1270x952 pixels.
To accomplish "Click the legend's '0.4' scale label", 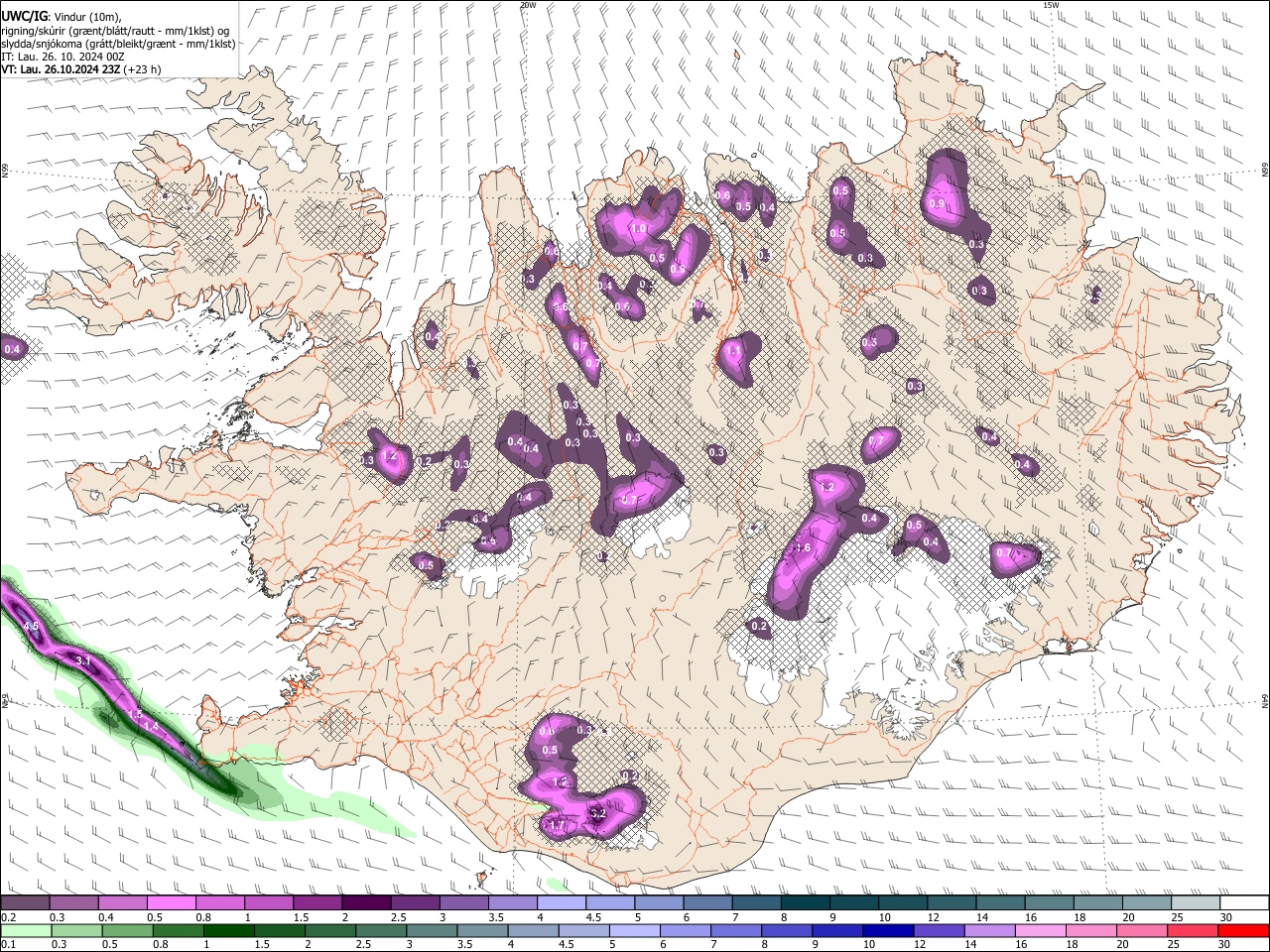I will pyautogui.click(x=107, y=917).
